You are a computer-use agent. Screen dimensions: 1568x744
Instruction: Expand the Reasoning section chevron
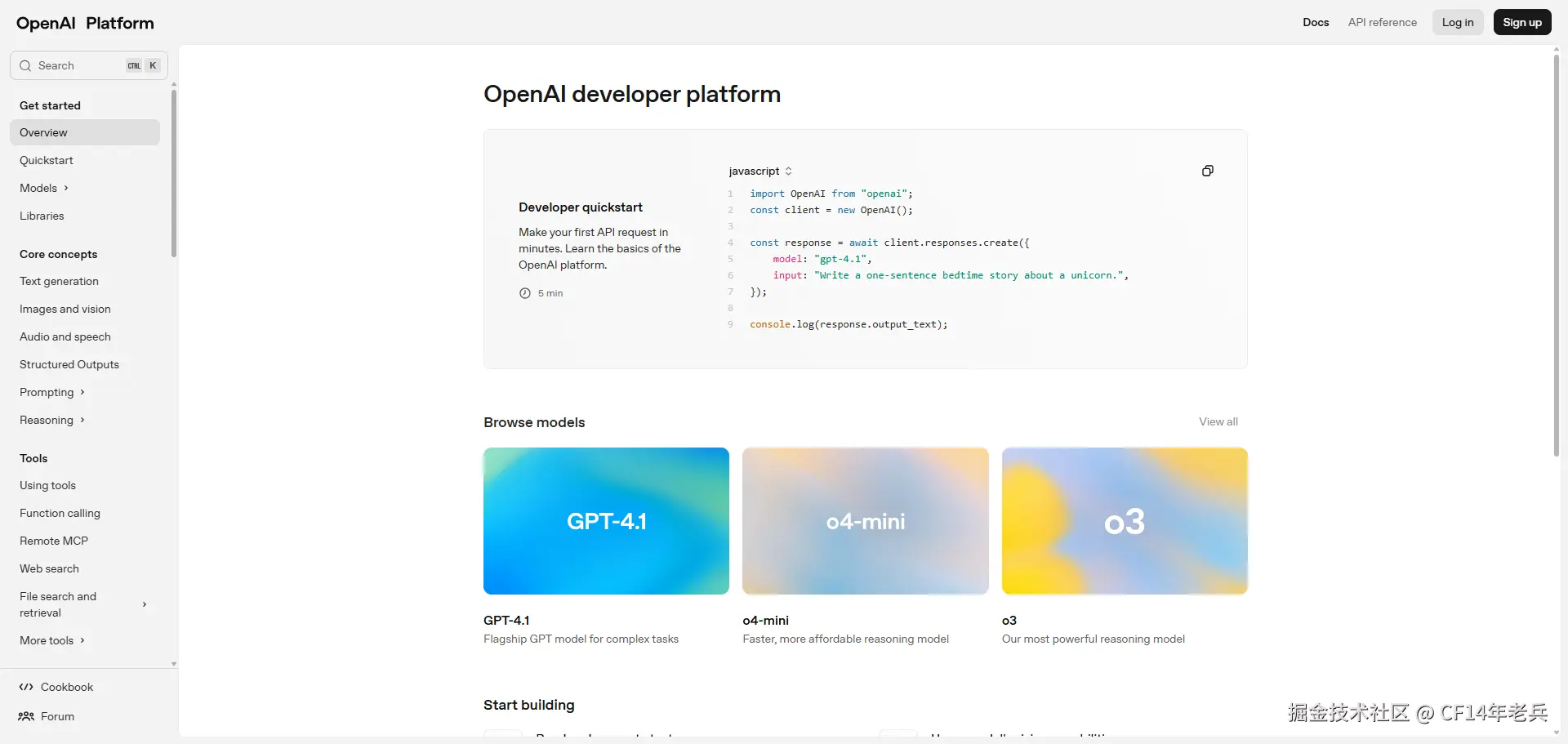[x=82, y=420]
